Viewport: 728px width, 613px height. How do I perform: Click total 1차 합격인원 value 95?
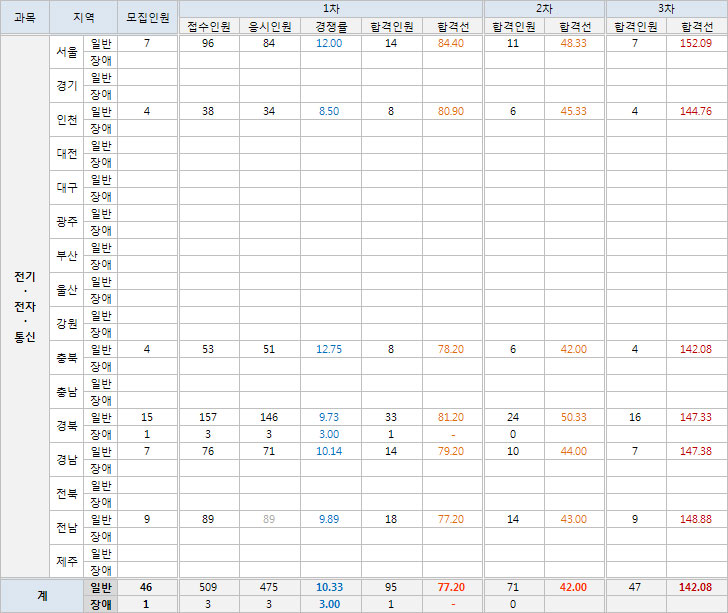[x=391, y=587]
